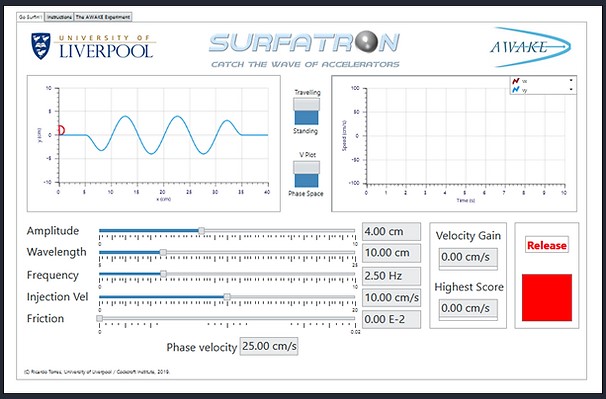Click the Wavelength value field 10.00 cm

pos(391,253)
